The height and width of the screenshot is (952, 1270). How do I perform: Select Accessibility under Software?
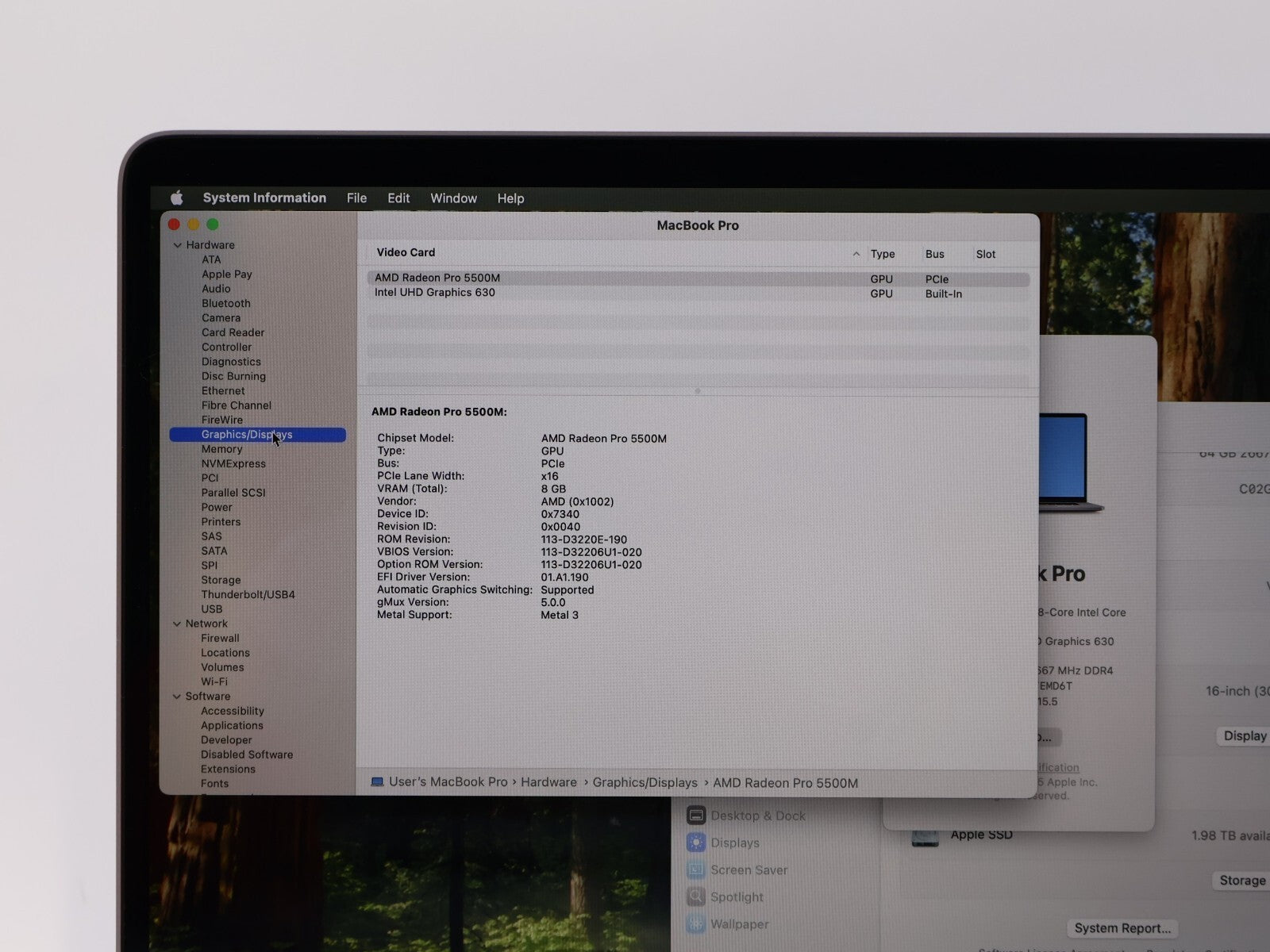(232, 711)
